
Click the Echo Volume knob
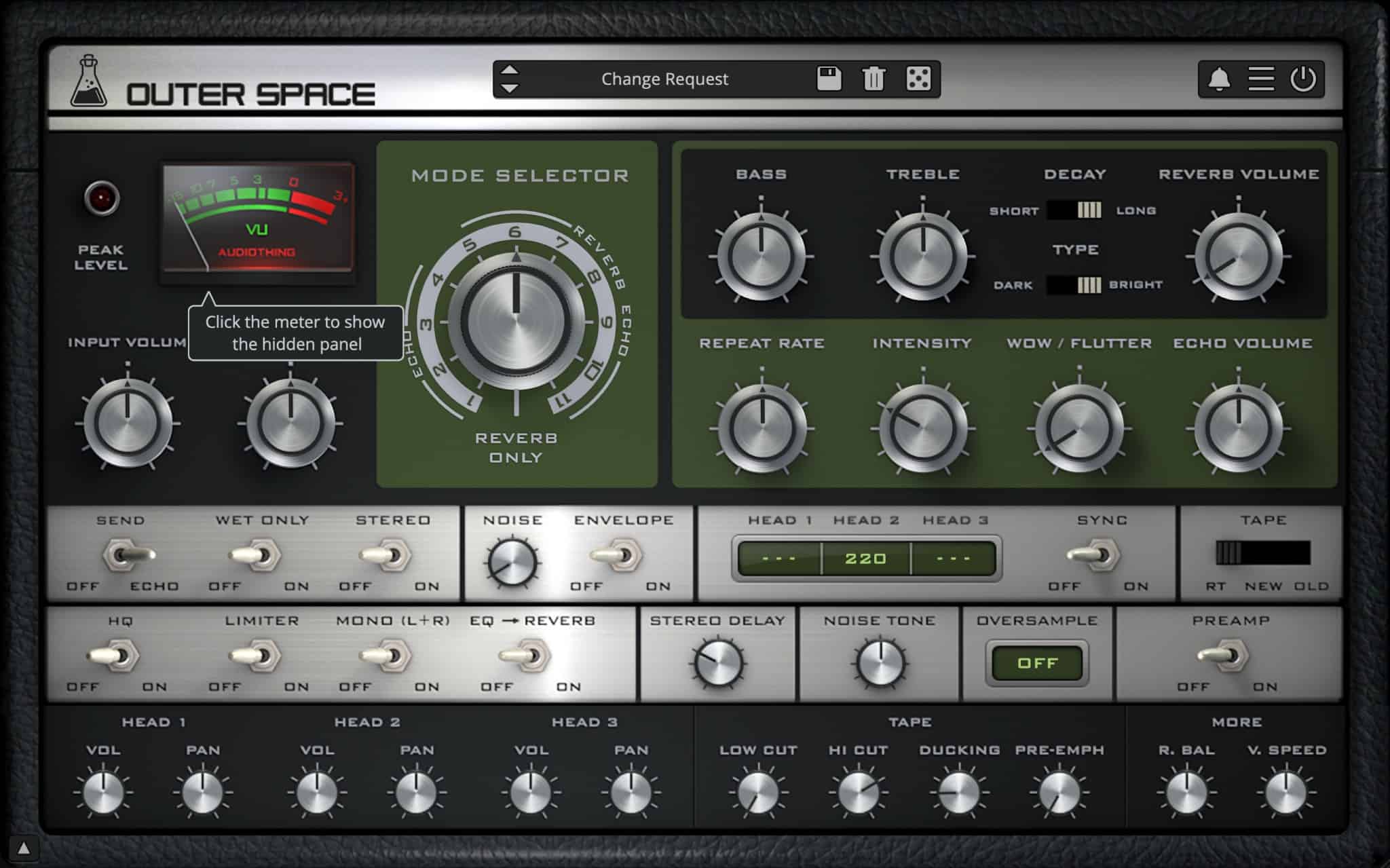(1239, 429)
